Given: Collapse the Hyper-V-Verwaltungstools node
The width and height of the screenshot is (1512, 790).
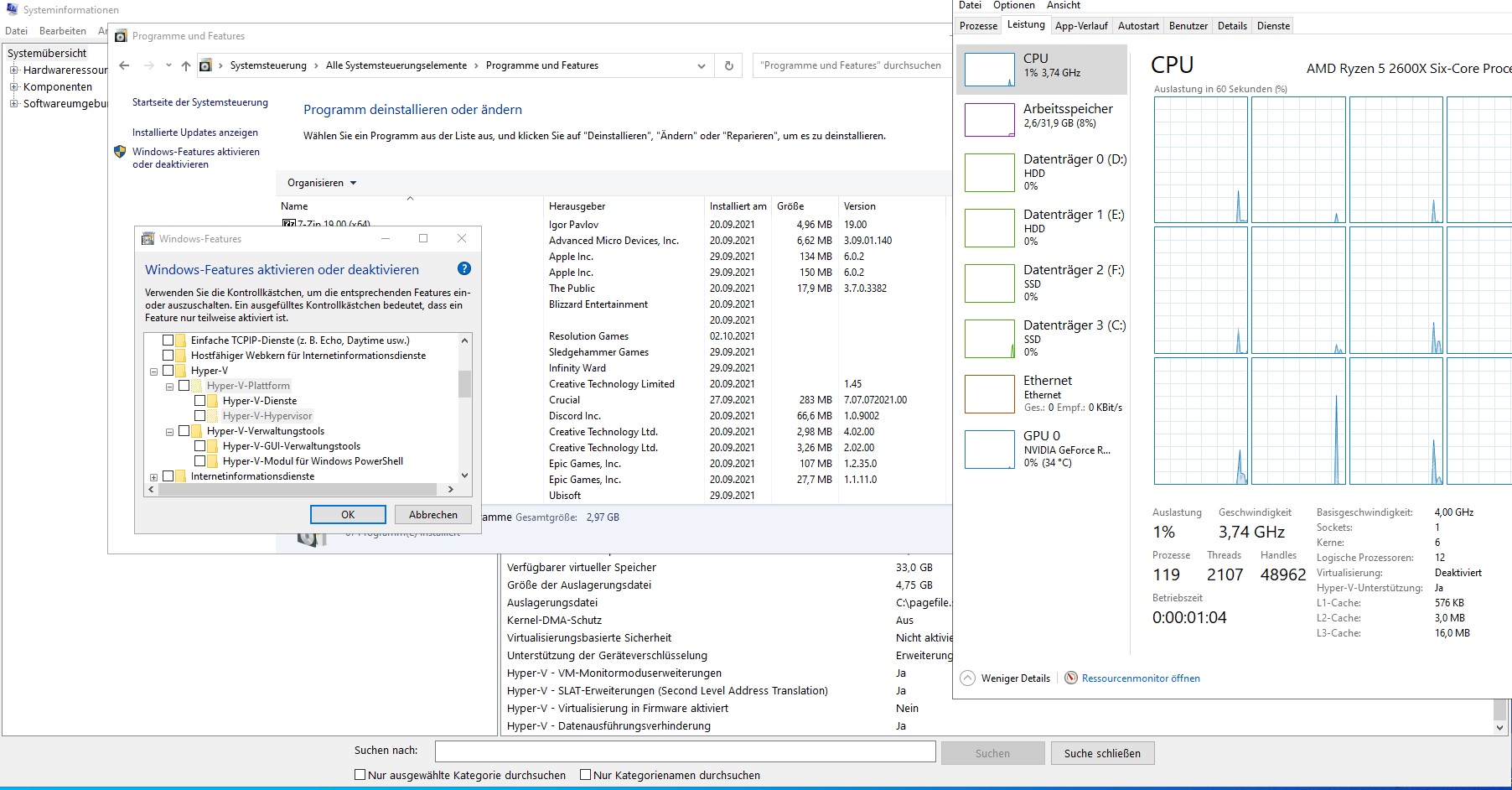Looking at the screenshot, I should click(169, 432).
